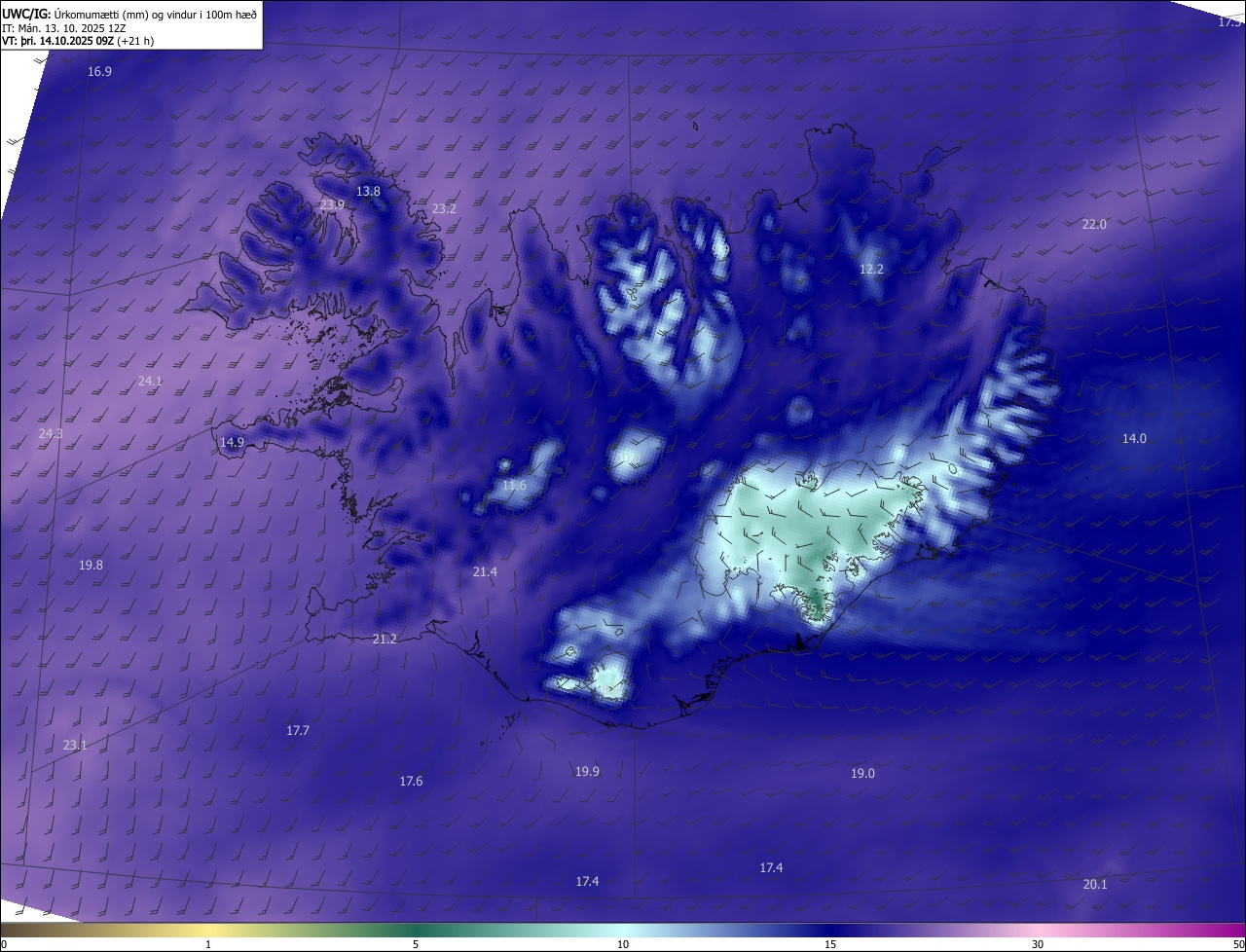Click the valid time line 'VT: Þri. 14.10.2025 09Z'
Viewport: 1246px width, 952px height.
click(57, 41)
